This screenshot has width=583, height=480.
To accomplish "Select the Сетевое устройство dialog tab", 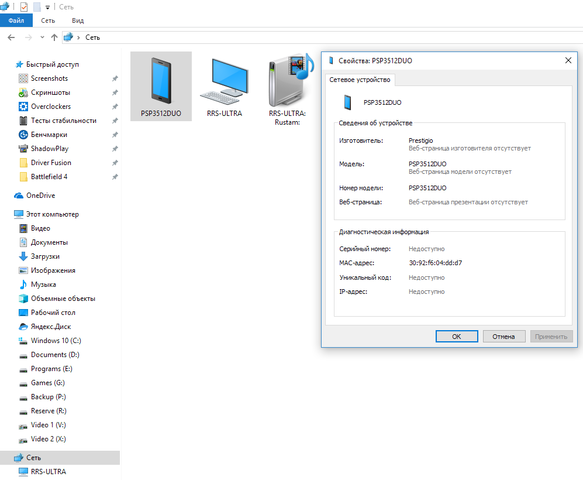I will (360, 80).
